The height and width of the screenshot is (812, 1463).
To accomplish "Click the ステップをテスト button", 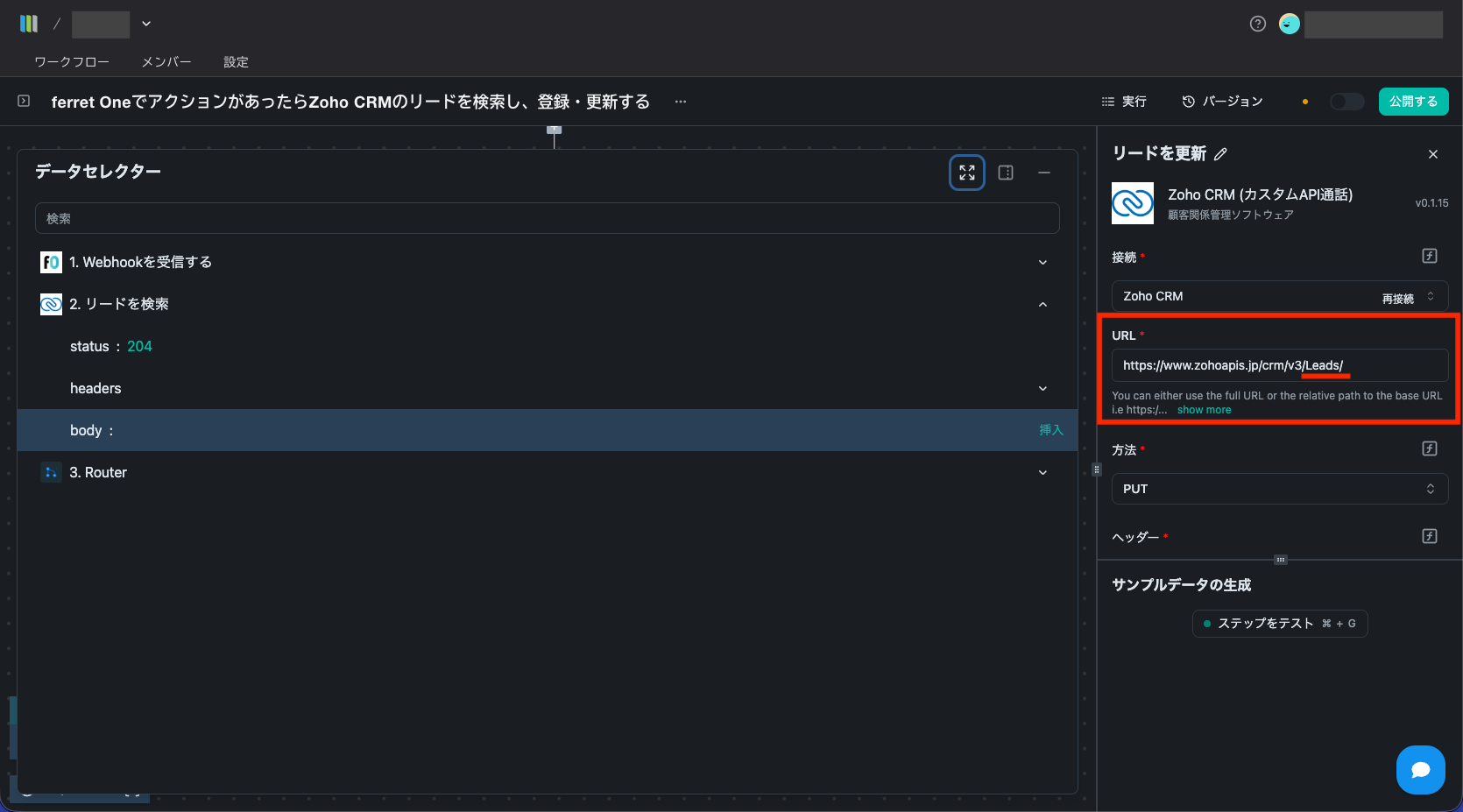I will pos(1280,624).
